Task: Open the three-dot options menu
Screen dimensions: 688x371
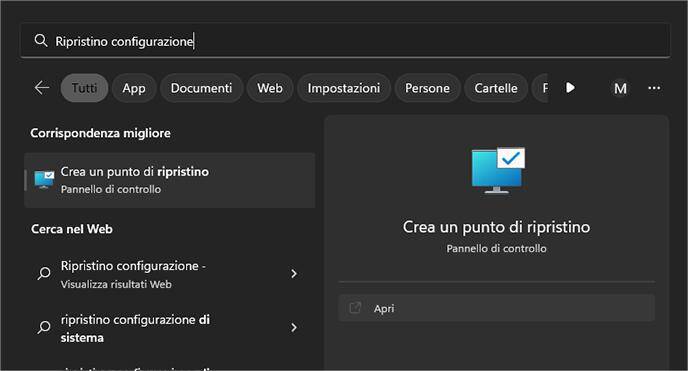Action: [654, 88]
